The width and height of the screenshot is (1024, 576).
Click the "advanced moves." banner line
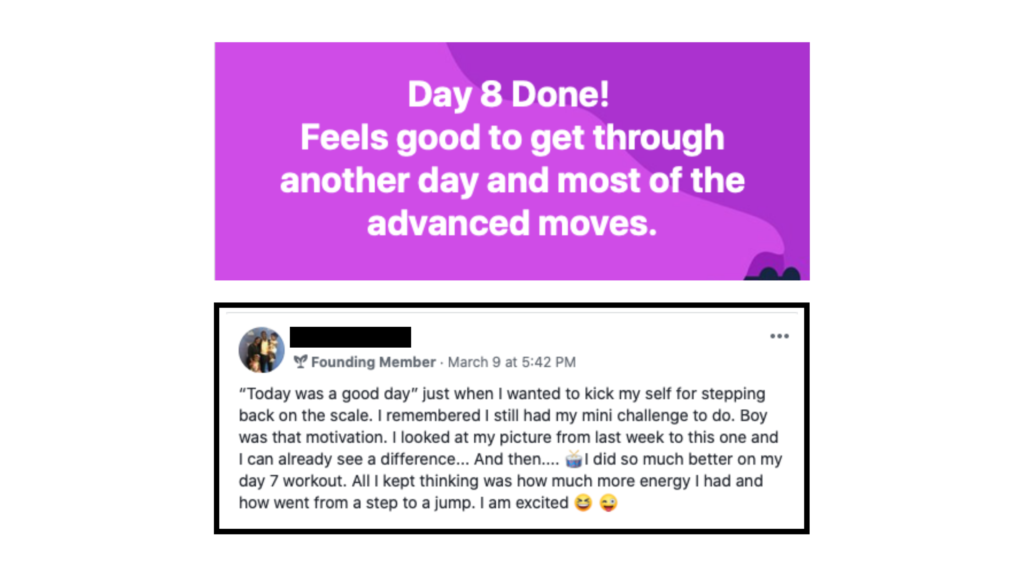pos(511,223)
